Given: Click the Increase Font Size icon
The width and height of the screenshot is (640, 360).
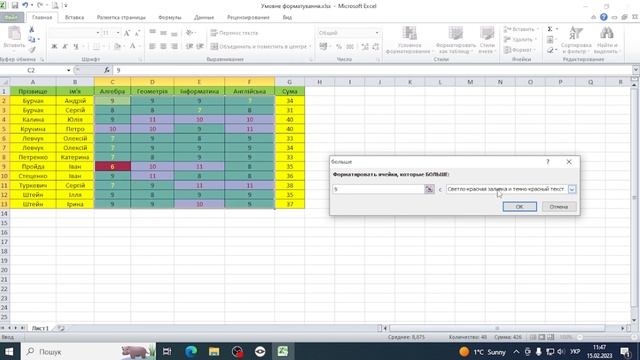Looking at the screenshot, I should (127, 33).
